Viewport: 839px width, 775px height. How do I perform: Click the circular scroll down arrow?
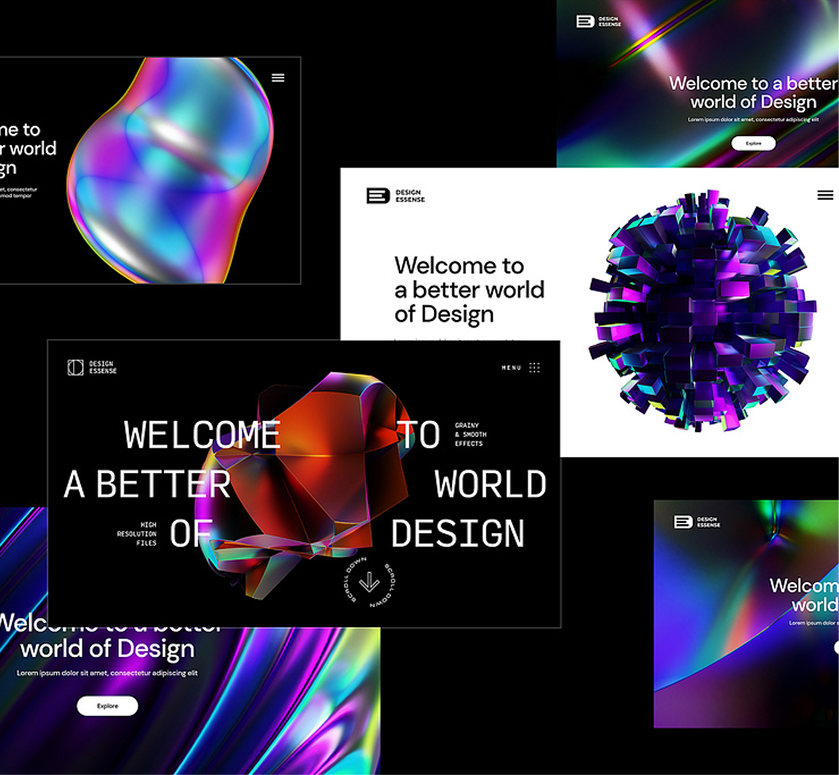(x=368, y=581)
